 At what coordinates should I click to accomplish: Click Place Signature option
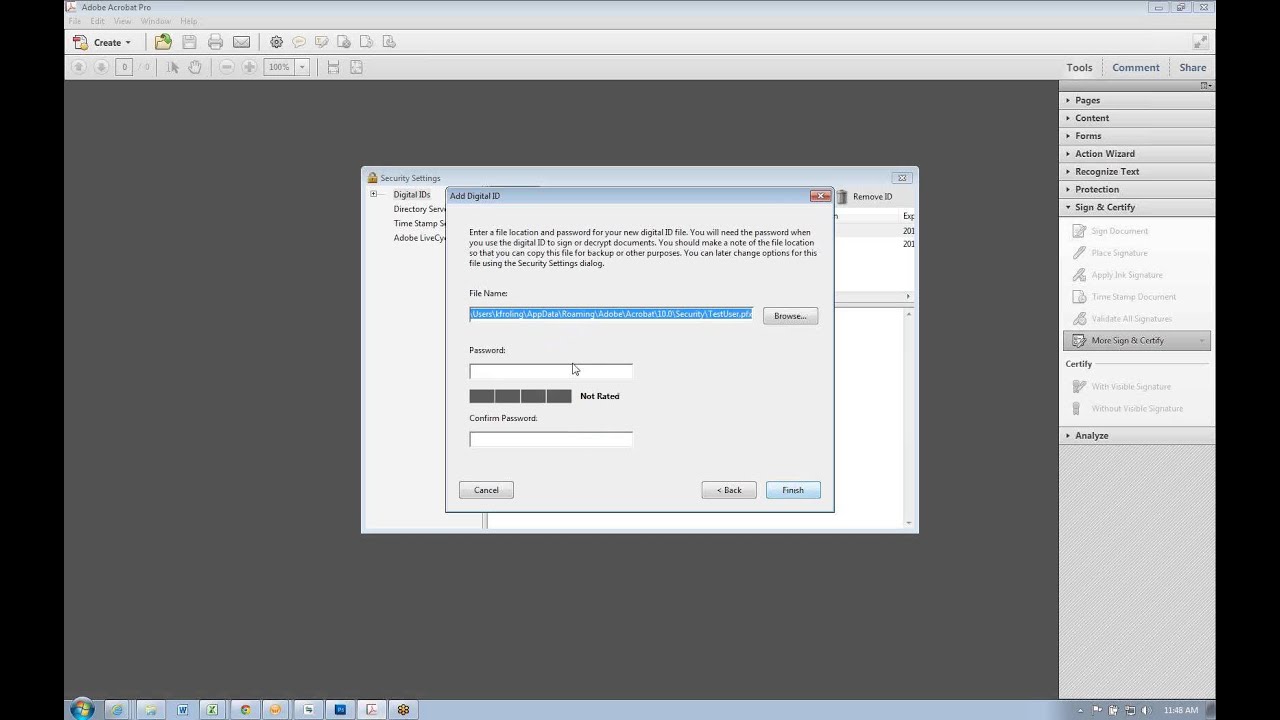coord(1119,253)
